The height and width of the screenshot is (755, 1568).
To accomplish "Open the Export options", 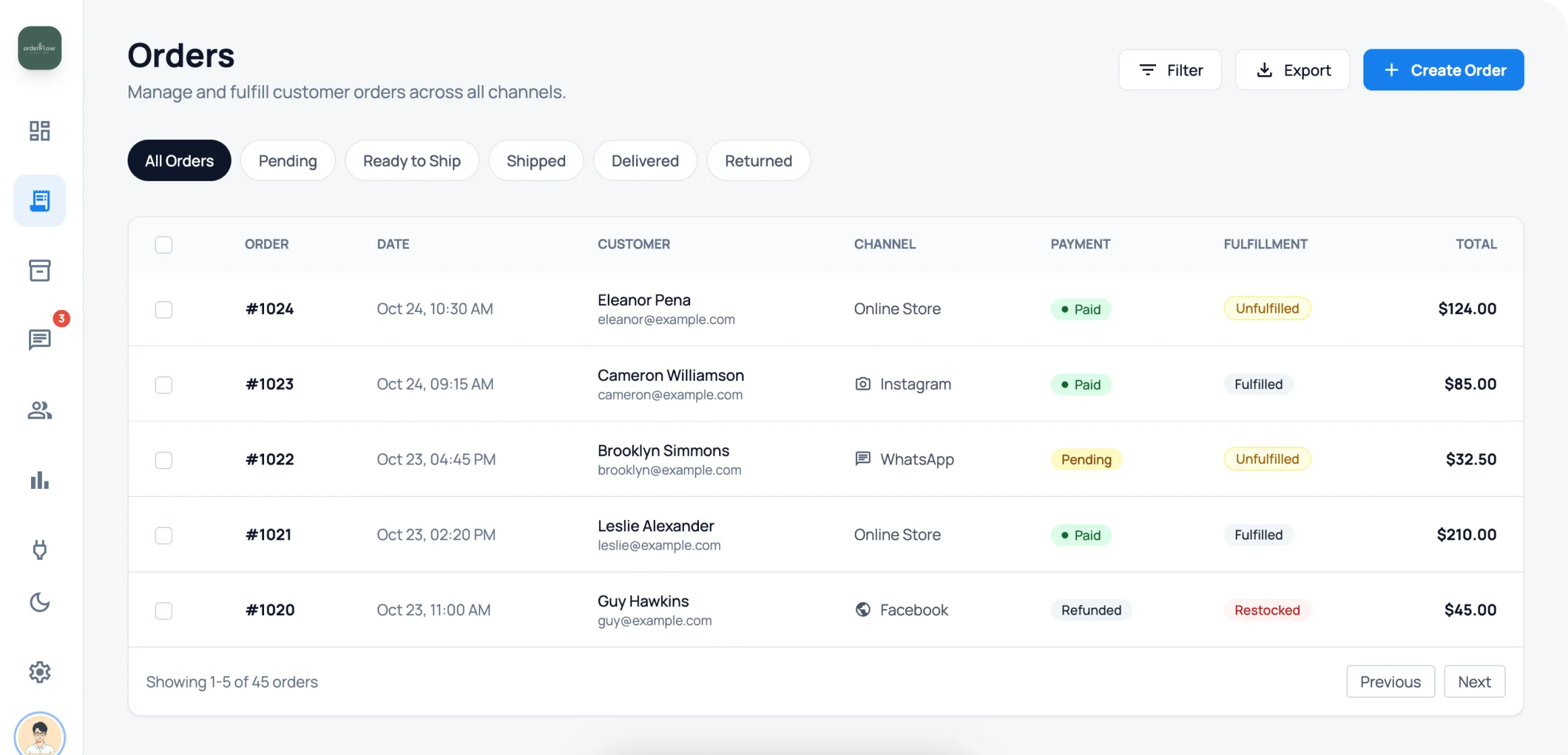I will pyautogui.click(x=1292, y=70).
